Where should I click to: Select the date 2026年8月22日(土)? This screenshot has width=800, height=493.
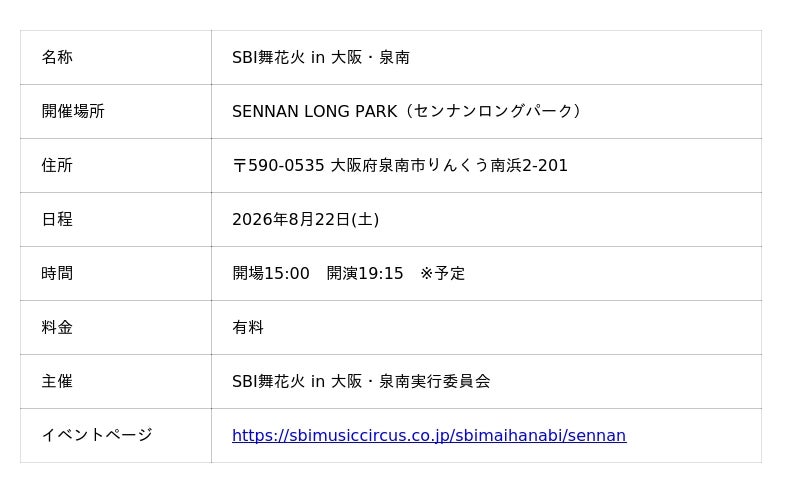305,220
